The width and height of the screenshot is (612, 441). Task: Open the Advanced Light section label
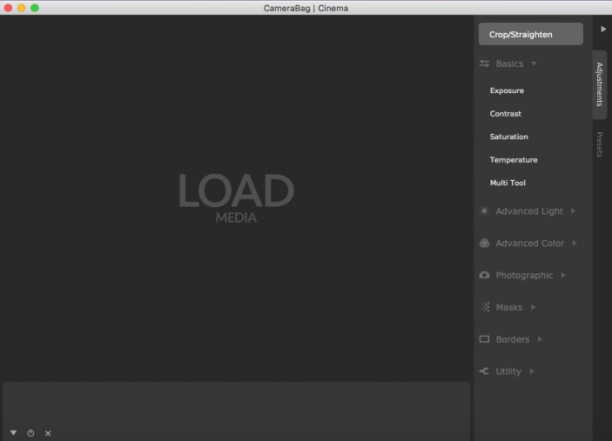(x=529, y=211)
